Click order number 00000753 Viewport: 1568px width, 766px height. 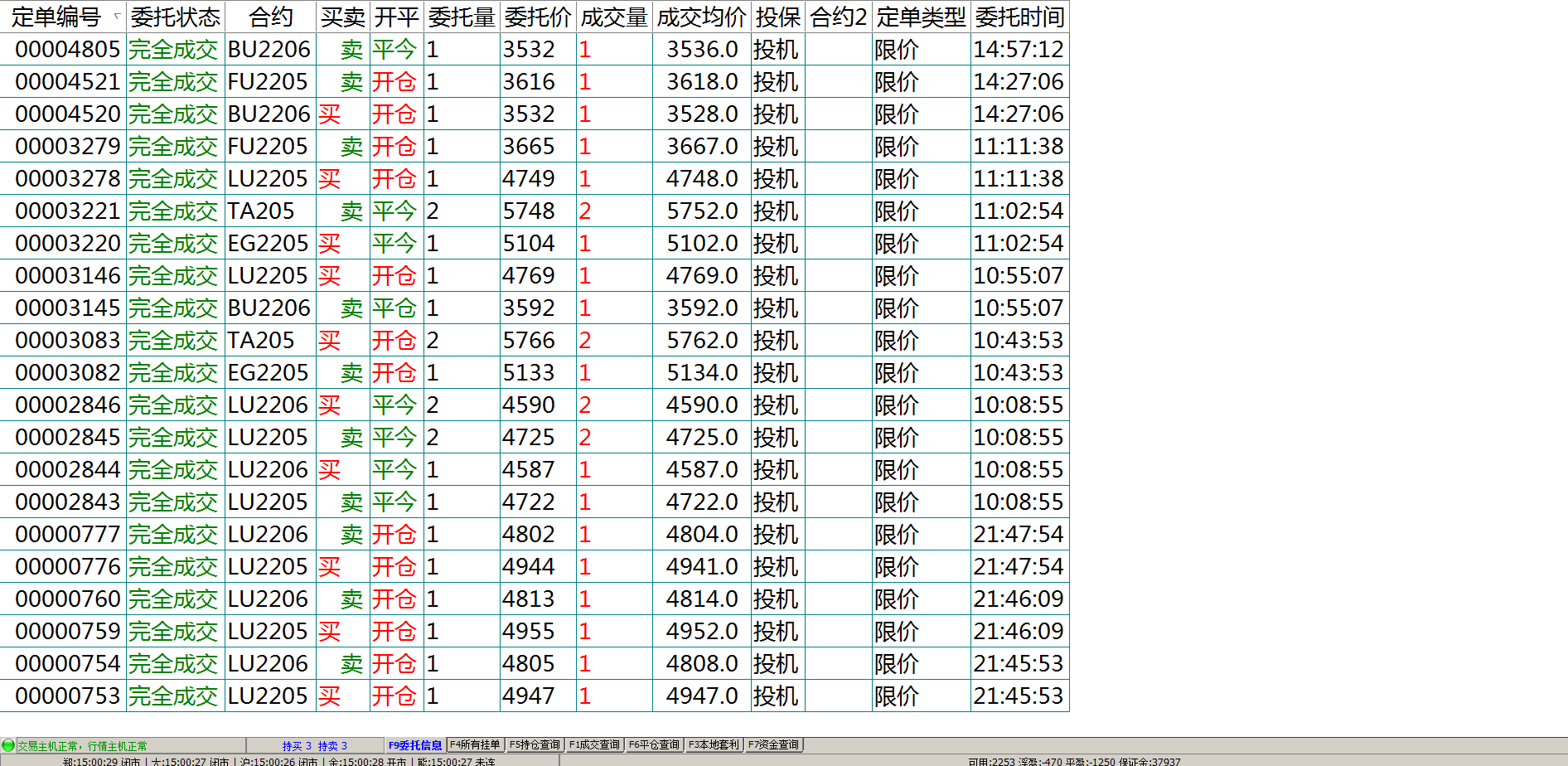click(68, 696)
